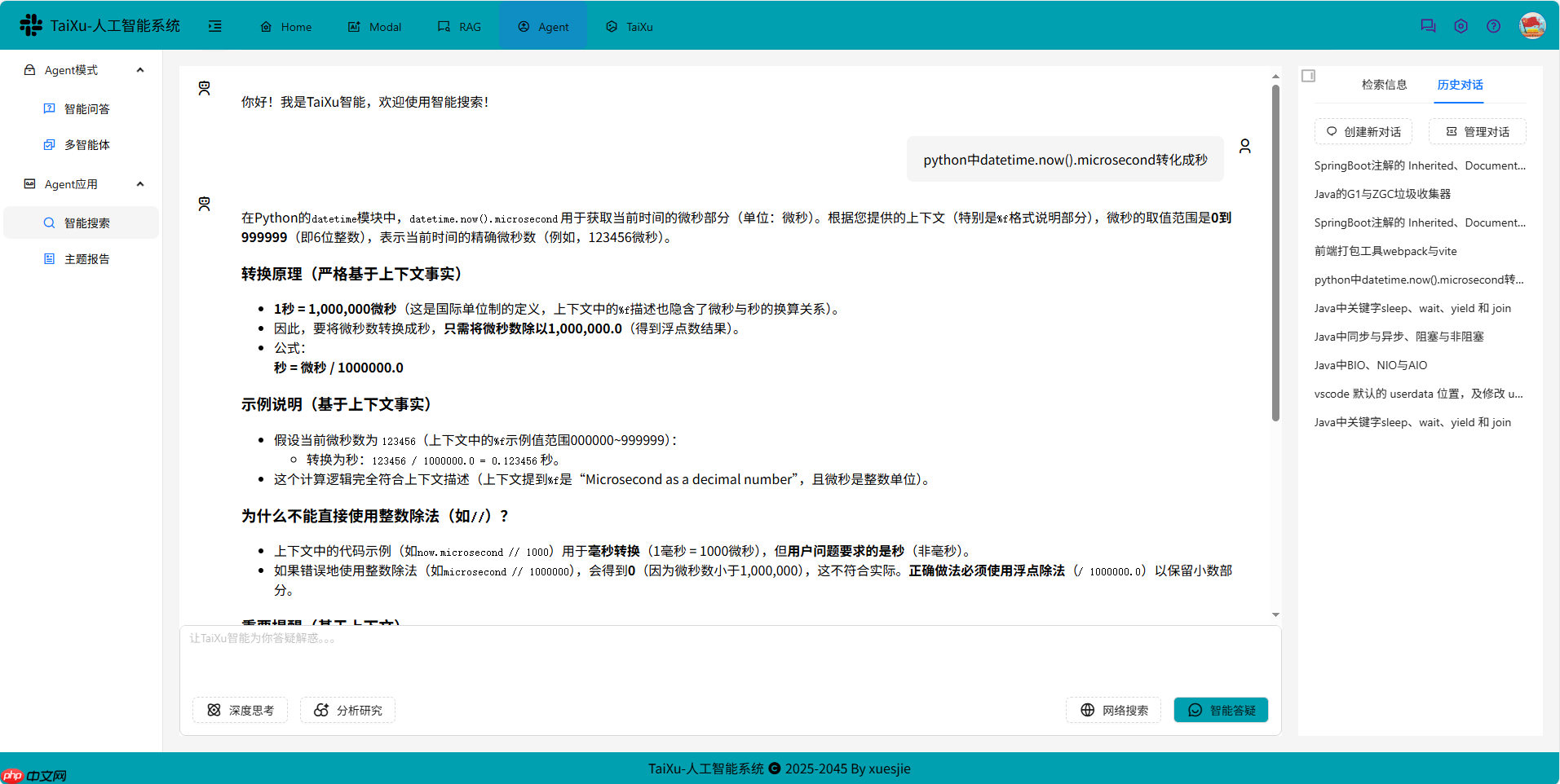Screen dimensions: 1560x784
Task: Open the TaiXu logo icon in navbar
Action: (30, 25)
